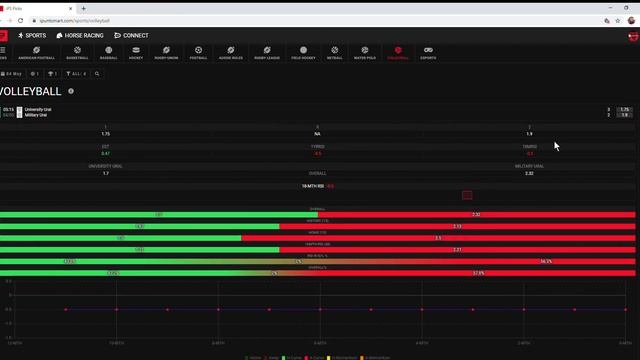Click the browser extensions icon
640x360 pixels.
coord(607,20)
